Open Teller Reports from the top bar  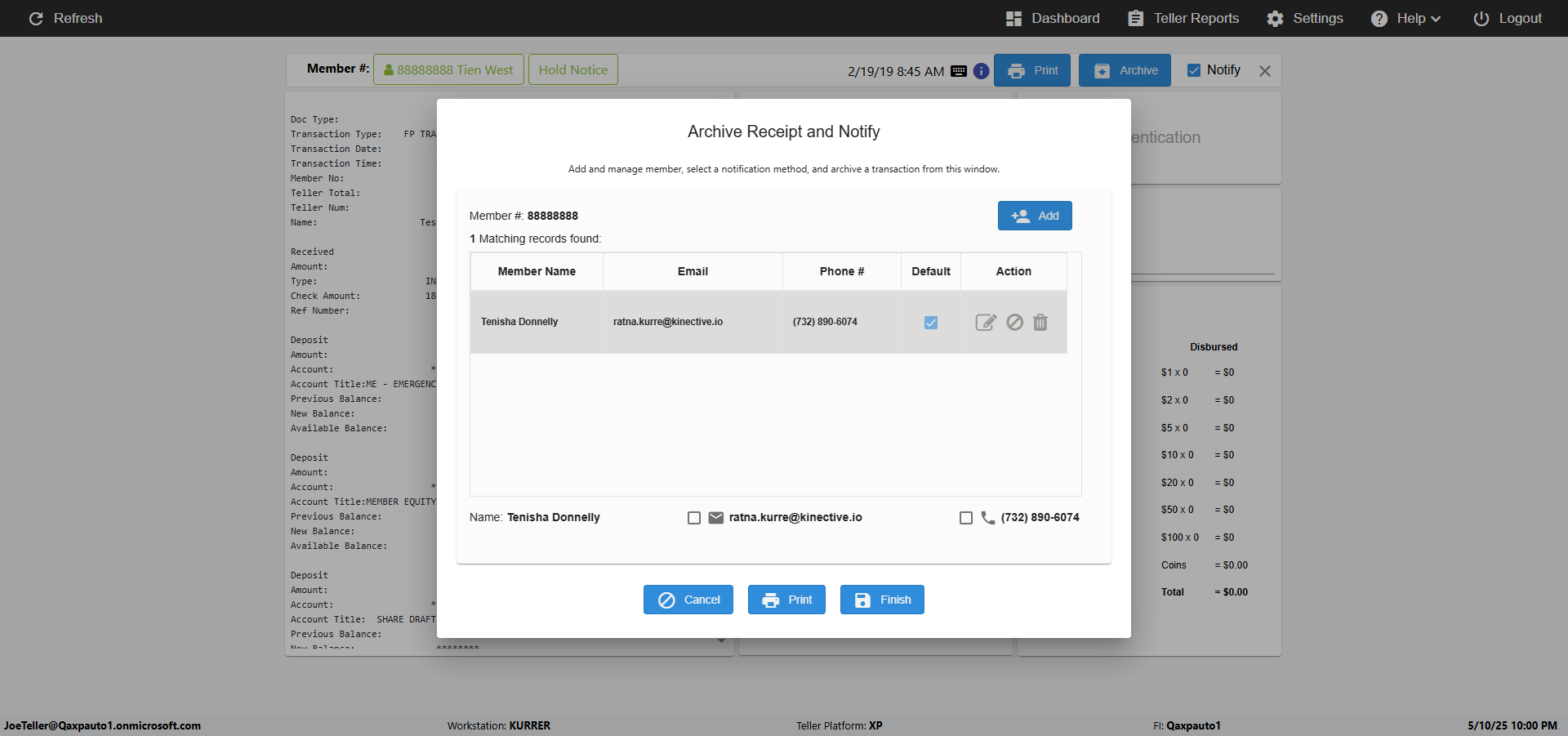pos(1183,18)
